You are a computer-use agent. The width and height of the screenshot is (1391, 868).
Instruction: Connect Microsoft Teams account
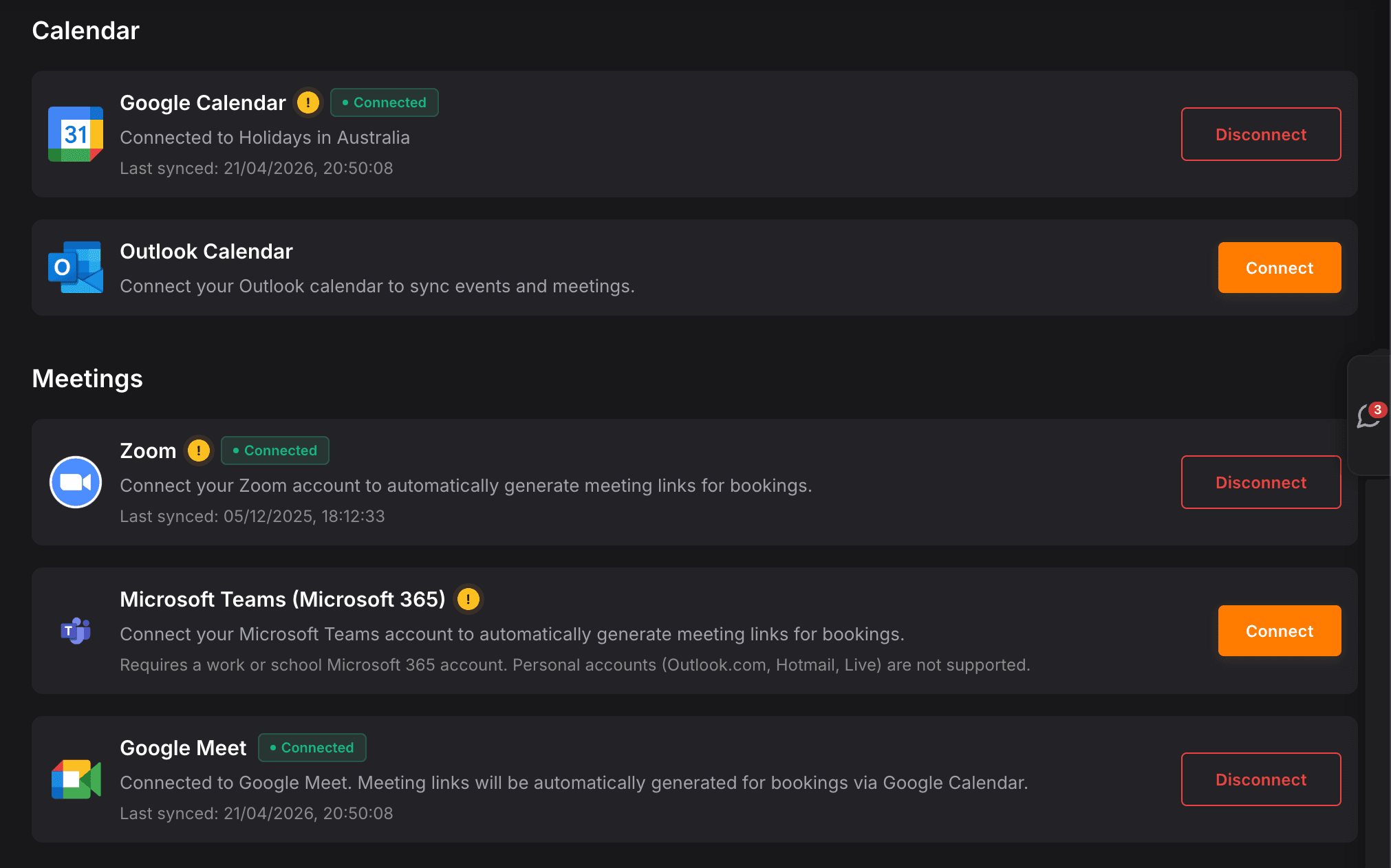1279,631
